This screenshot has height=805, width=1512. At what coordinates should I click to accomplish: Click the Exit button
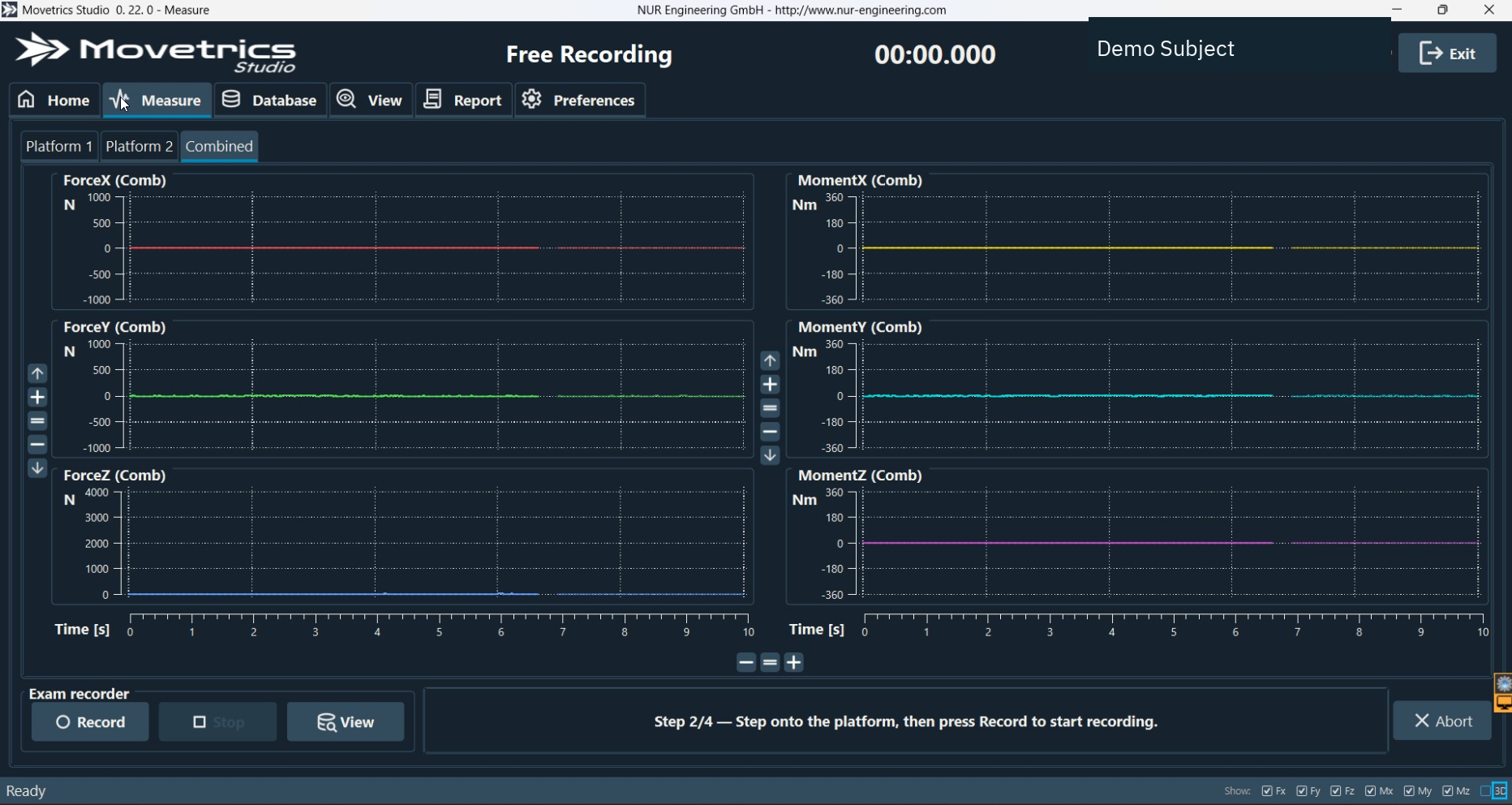[x=1447, y=54]
